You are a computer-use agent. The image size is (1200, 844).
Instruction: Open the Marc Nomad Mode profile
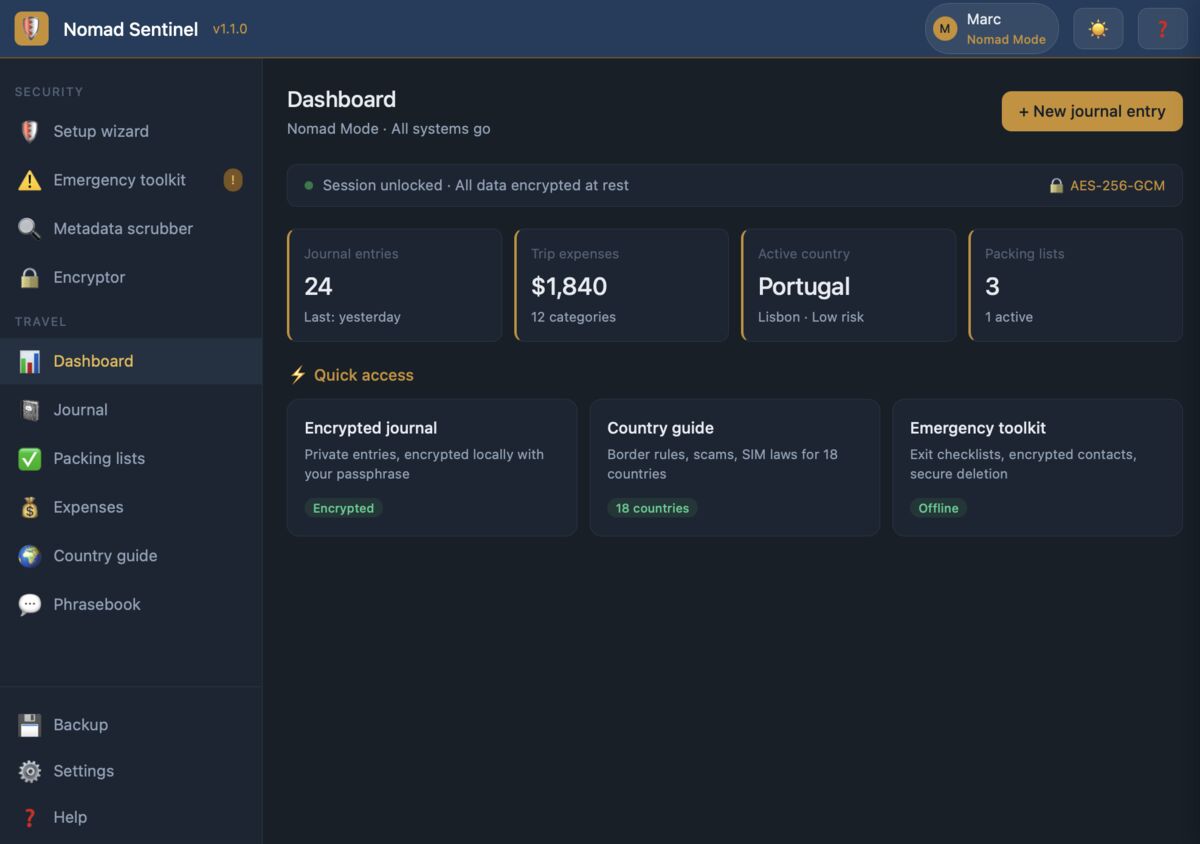[992, 29]
